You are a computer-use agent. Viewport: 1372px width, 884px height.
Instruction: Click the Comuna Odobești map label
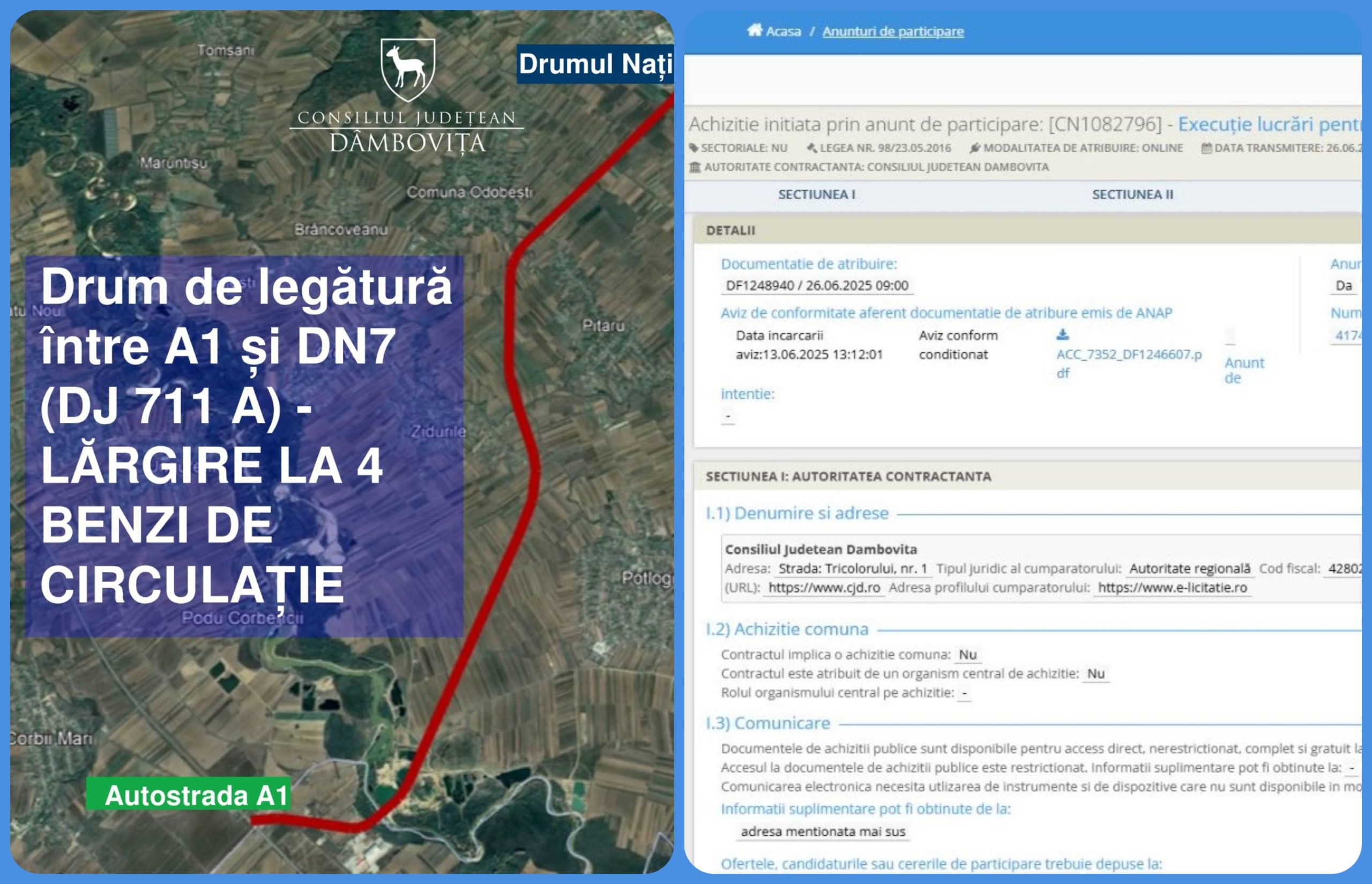[469, 192]
